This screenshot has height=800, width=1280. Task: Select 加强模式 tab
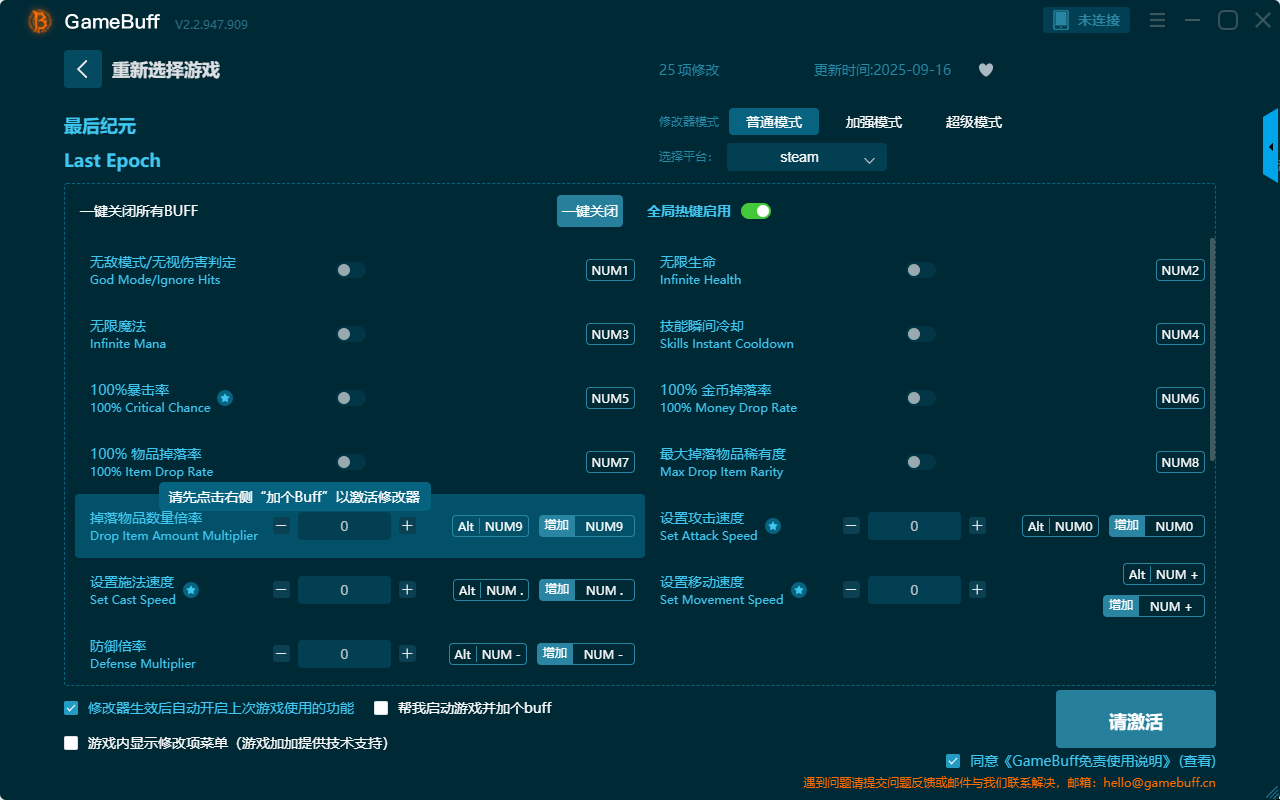click(874, 122)
